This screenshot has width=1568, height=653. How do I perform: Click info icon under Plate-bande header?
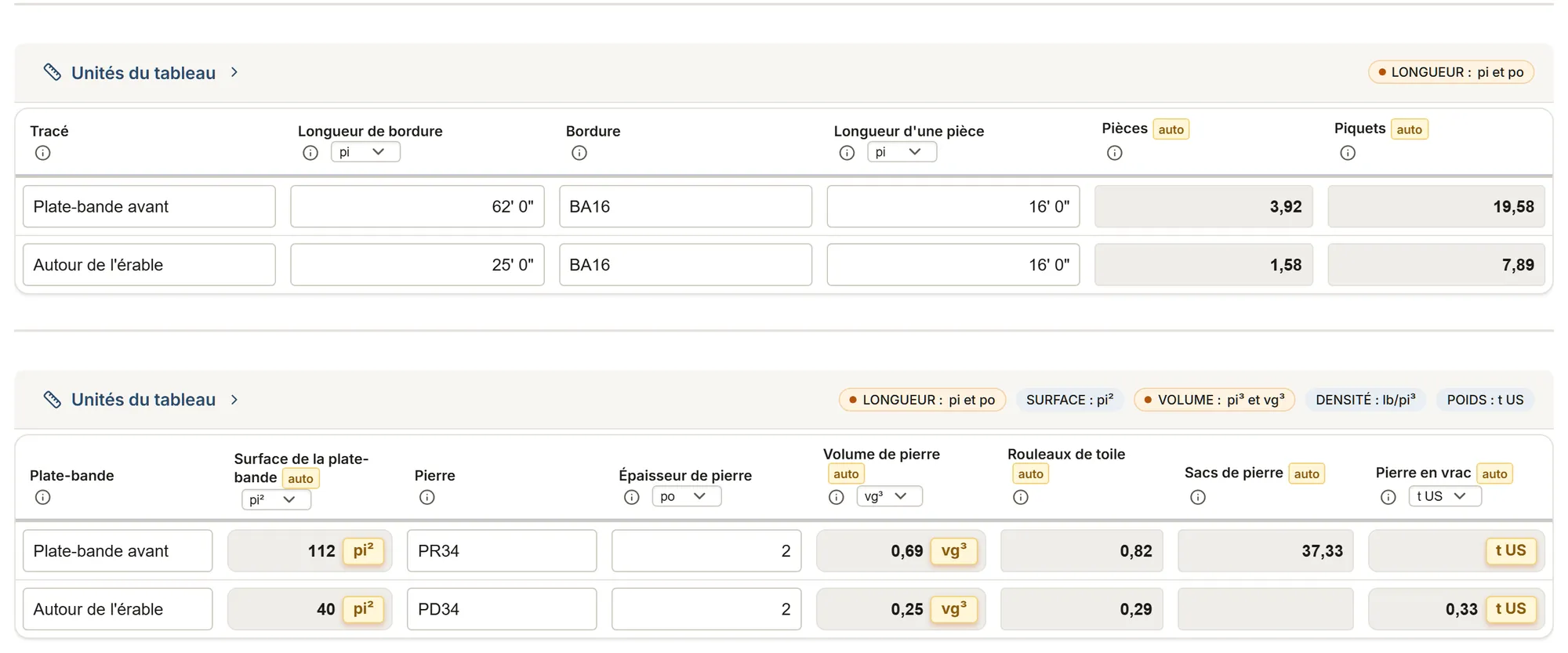43,497
